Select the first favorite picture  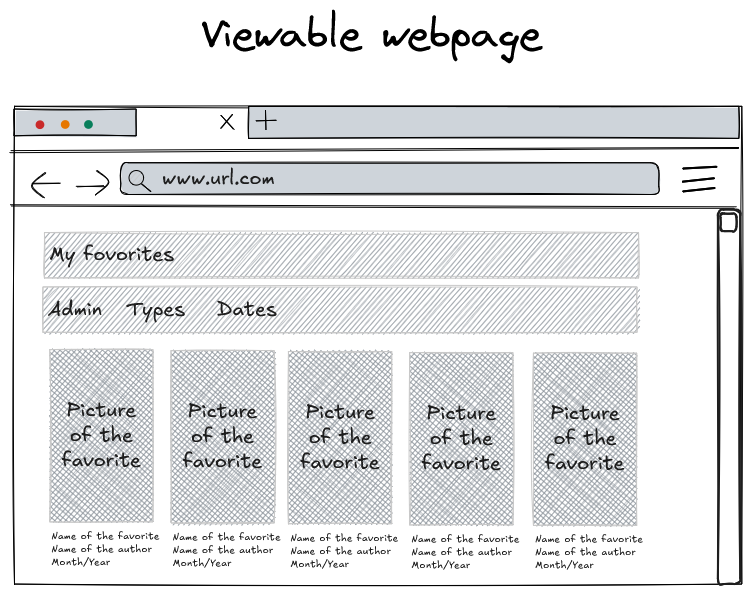tap(101, 435)
